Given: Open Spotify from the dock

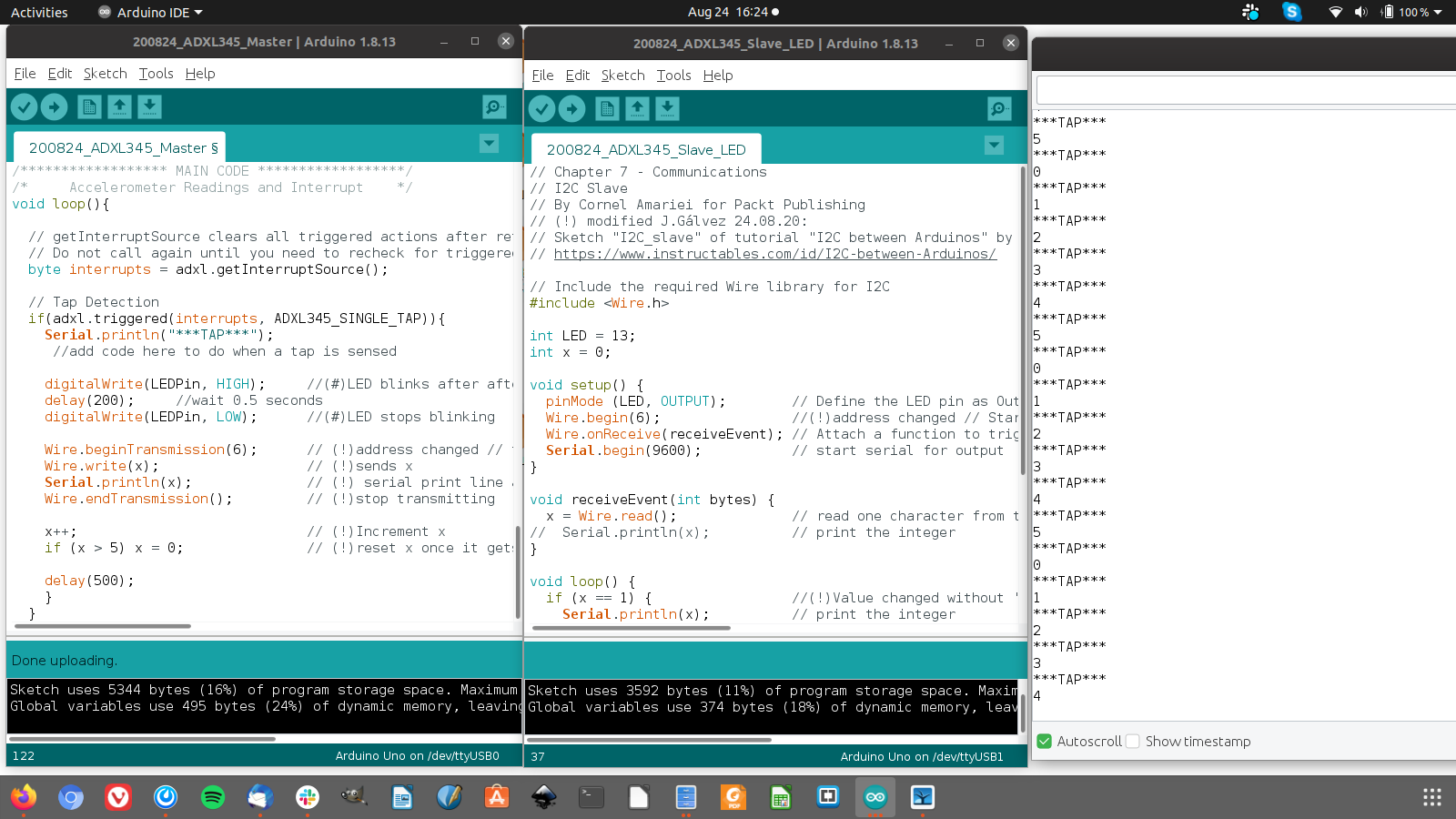Looking at the screenshot, I should pyautogui.click(x=213, y=798).
